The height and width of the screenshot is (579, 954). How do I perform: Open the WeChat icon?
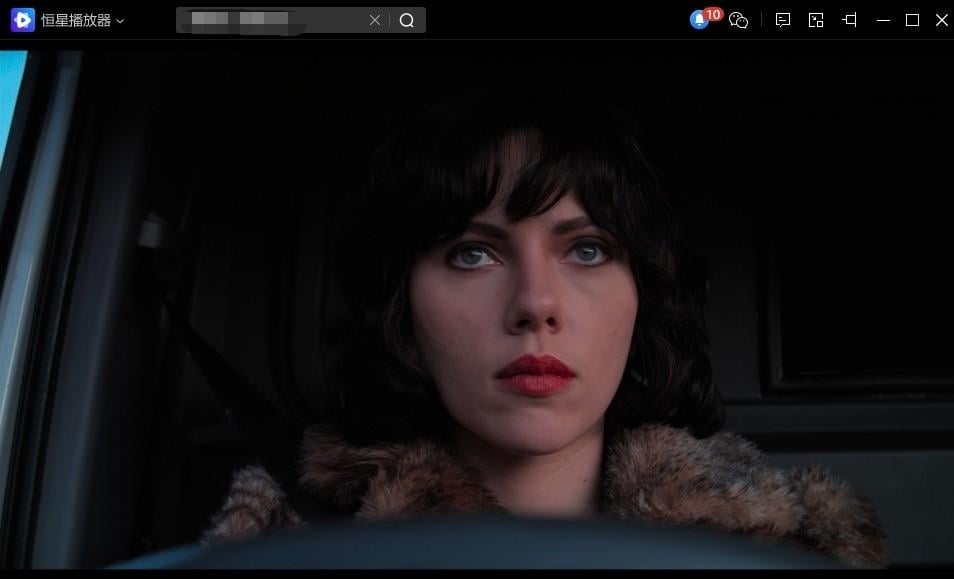[x=738, y=21]
